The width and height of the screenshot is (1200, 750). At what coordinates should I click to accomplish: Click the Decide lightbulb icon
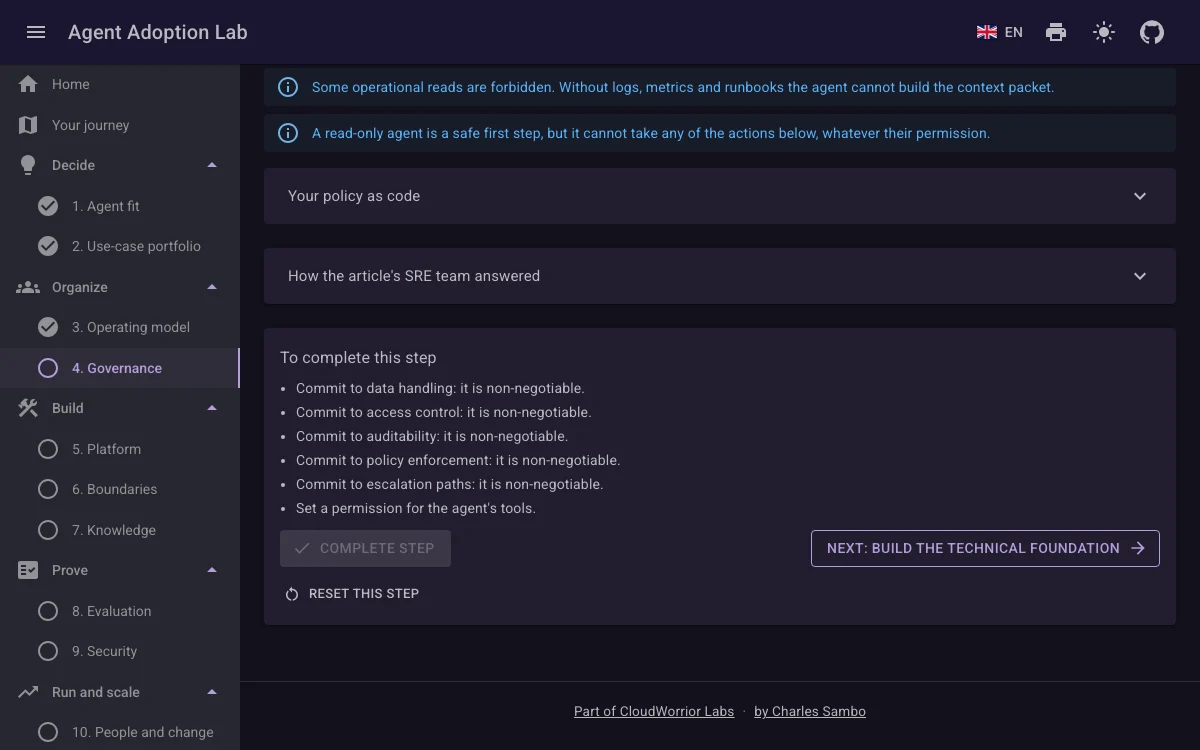coord(28,165)
